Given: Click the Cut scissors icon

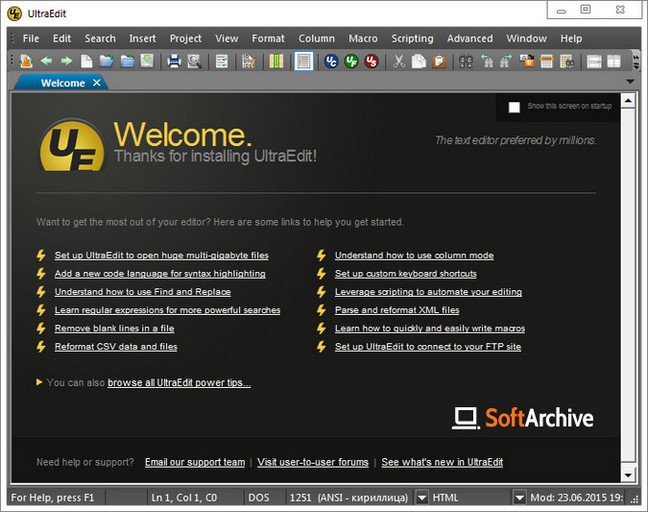Looking at the screenshot, I should [398, 61].
